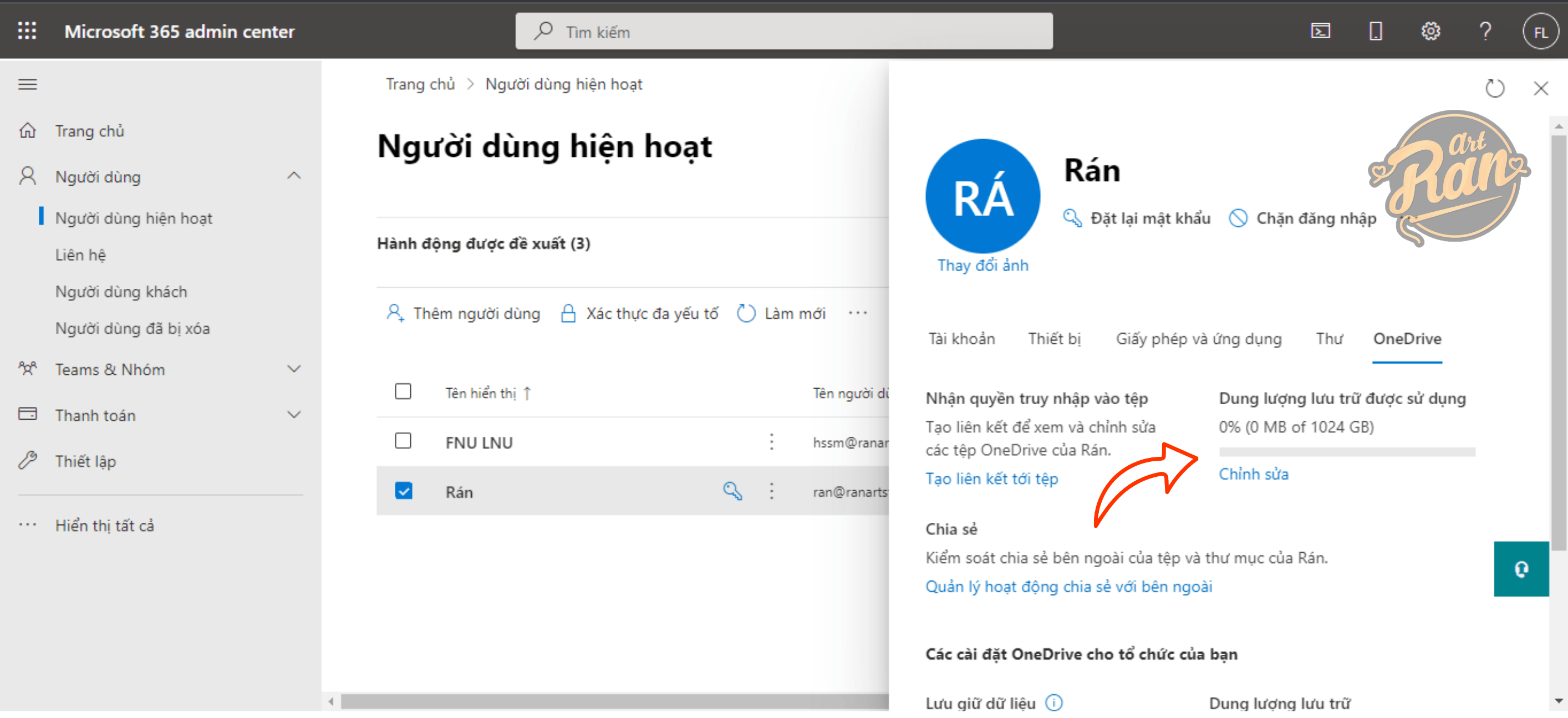The image size is (1568, 718).
Task: Click Người dùng hiện hoạt breadcrumb
Action: pyautogui.click(x=563, y=84)
